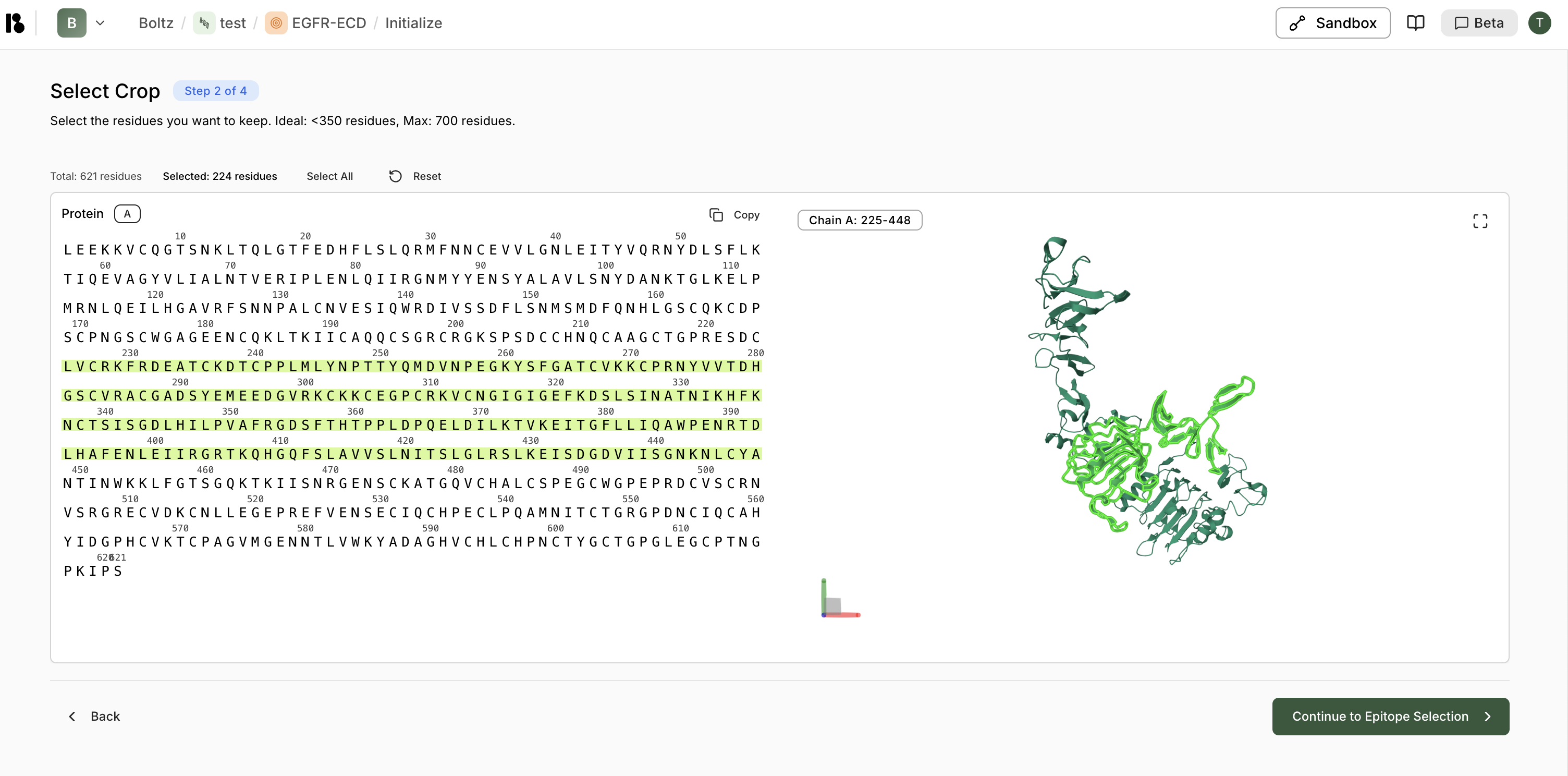The width and height of the screenshot is (1568, 776).
Task: Click the Copy sequence icon
Action: tap(716, 215)
